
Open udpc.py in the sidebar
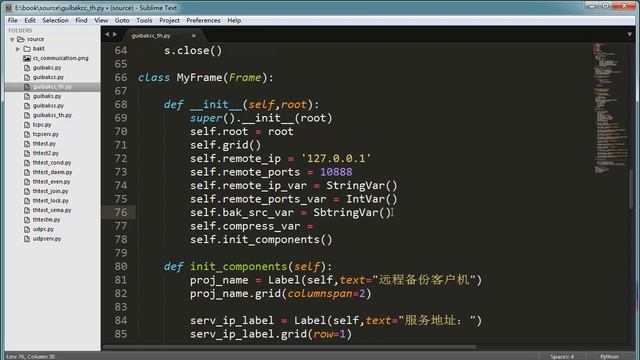tap(43, 229)
